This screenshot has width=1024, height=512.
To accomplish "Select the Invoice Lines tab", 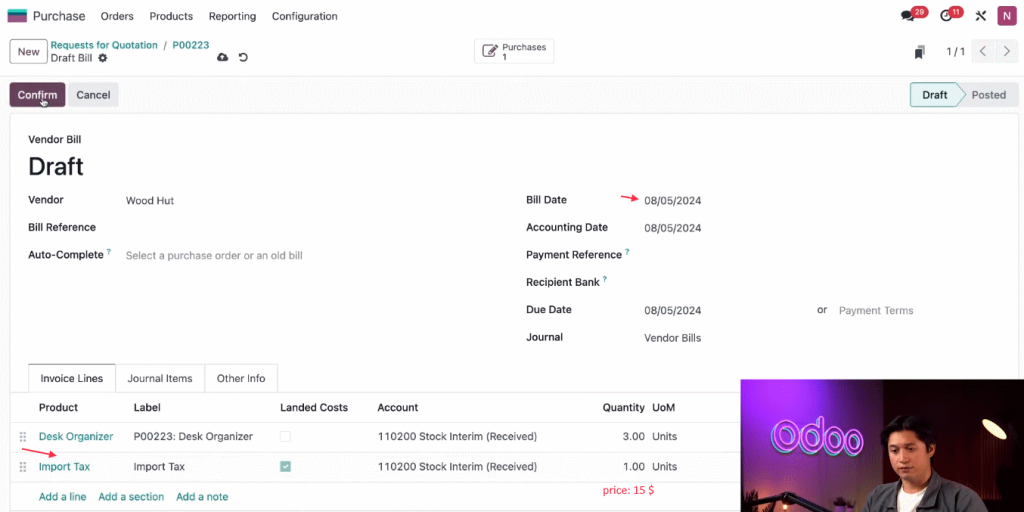I will point(72,379).
